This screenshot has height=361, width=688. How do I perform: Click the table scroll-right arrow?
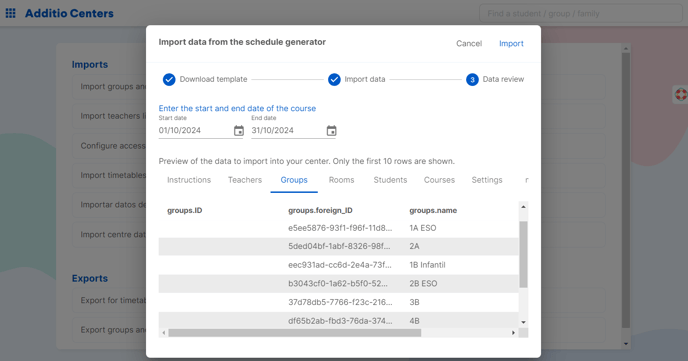pyautogui.click(x=513, y=333)
